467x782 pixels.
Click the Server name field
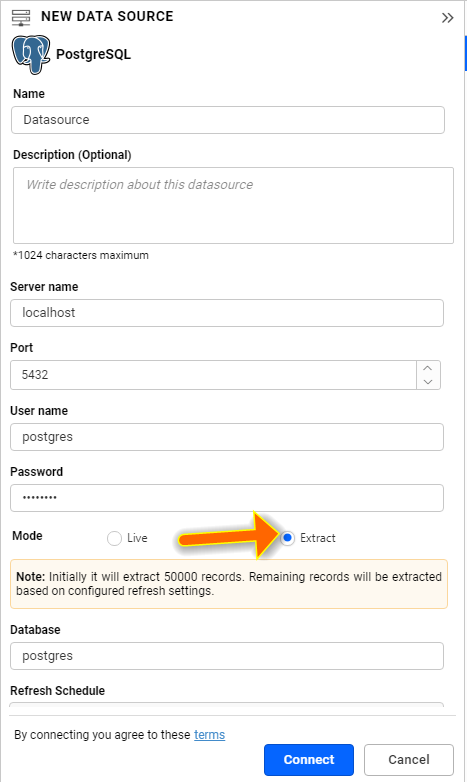(x=227, y=313)
